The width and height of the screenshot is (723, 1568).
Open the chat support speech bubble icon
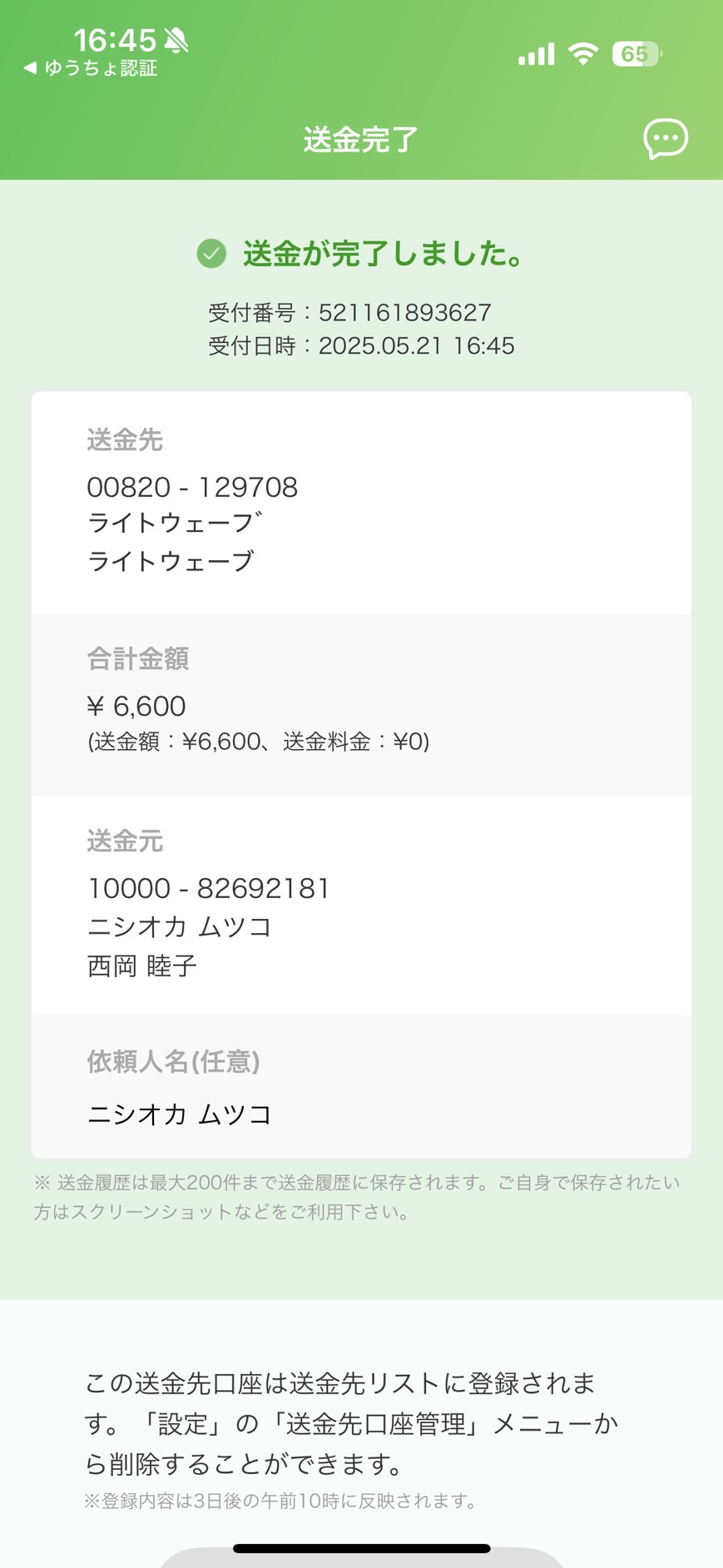pos(666,139)
